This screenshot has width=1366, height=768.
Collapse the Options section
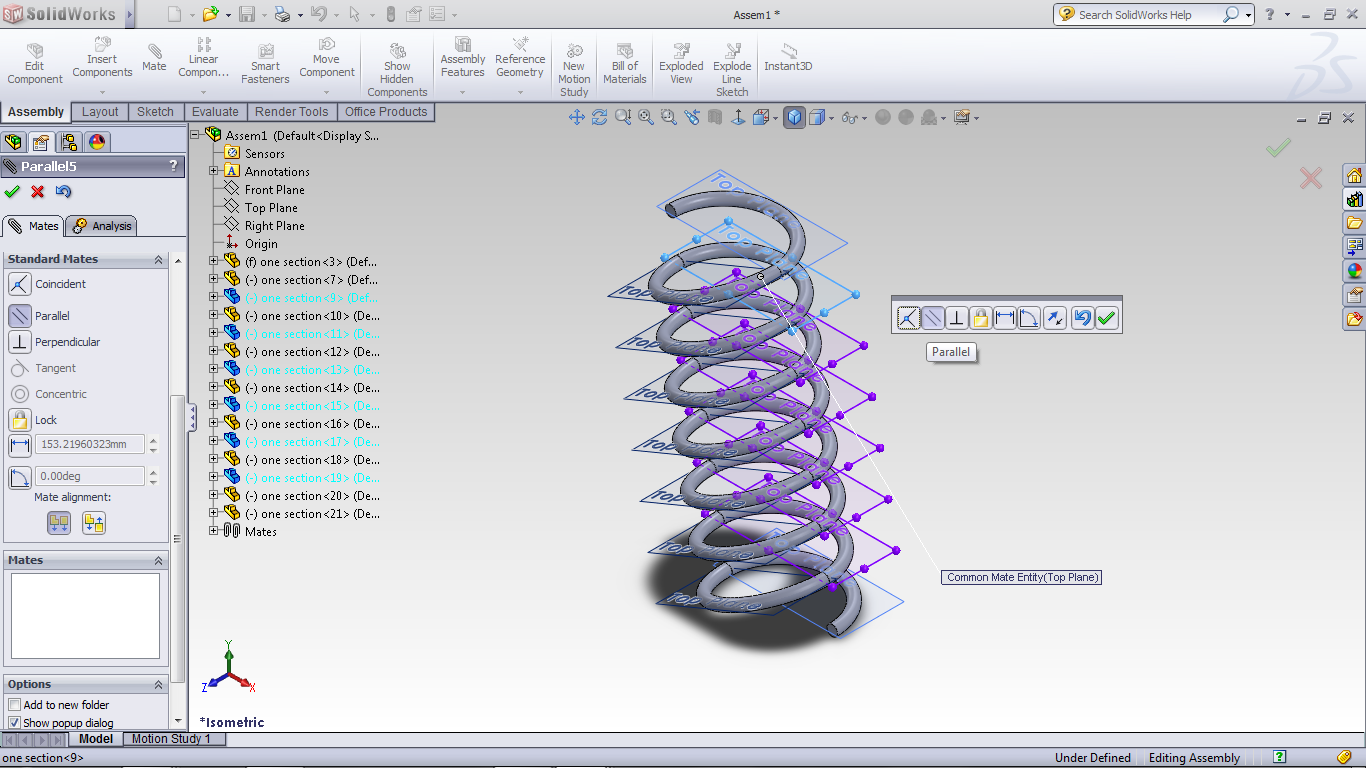pos(158,684)
